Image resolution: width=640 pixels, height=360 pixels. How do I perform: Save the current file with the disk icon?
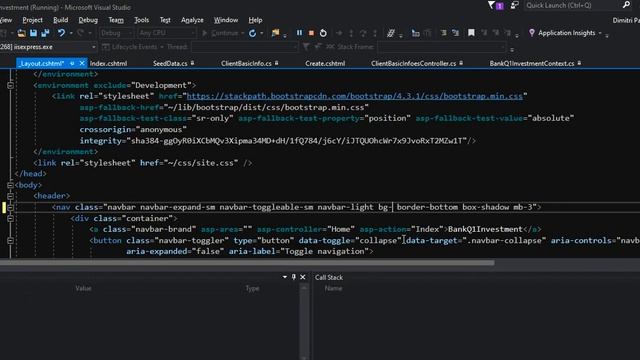(33, 33)
